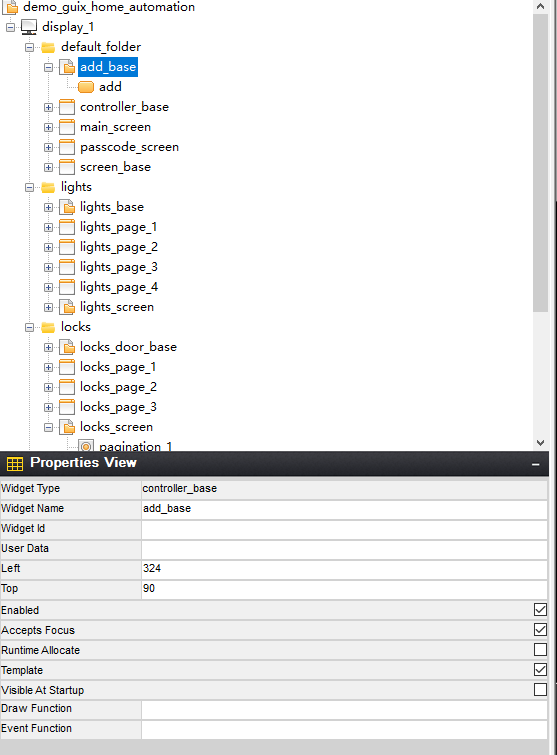Toggle the Runtime Allocate checkbox
Viewport: 557px width, 755px height.
(540, 650)
